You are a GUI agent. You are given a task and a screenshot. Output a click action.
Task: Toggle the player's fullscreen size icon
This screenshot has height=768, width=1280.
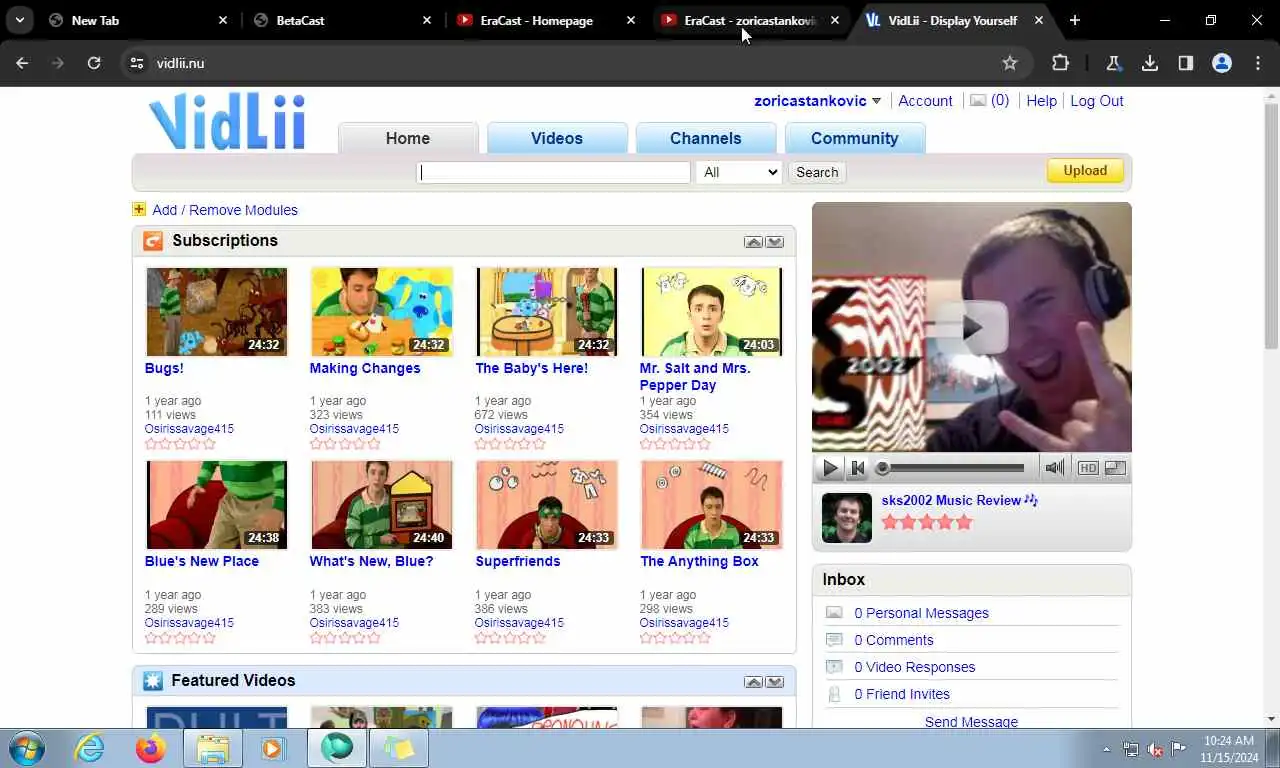pyautogui.click(x=1116, y=468)
